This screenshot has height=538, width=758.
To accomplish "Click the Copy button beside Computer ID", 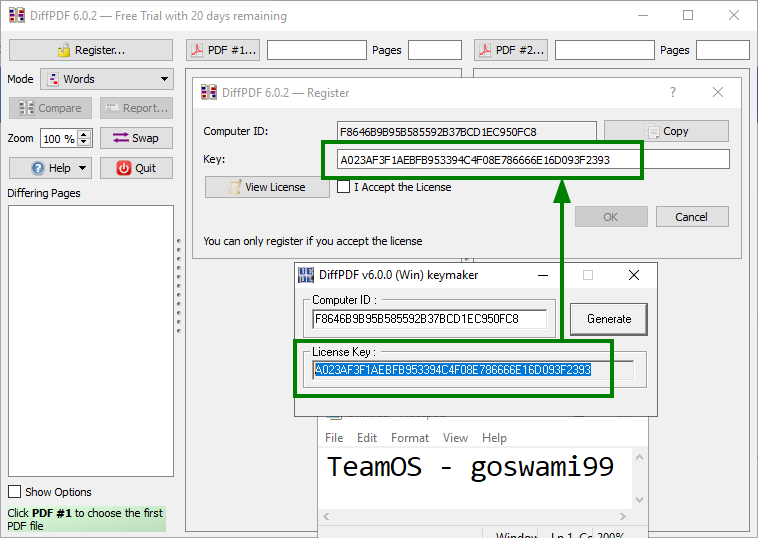I will tap(666, 131).
